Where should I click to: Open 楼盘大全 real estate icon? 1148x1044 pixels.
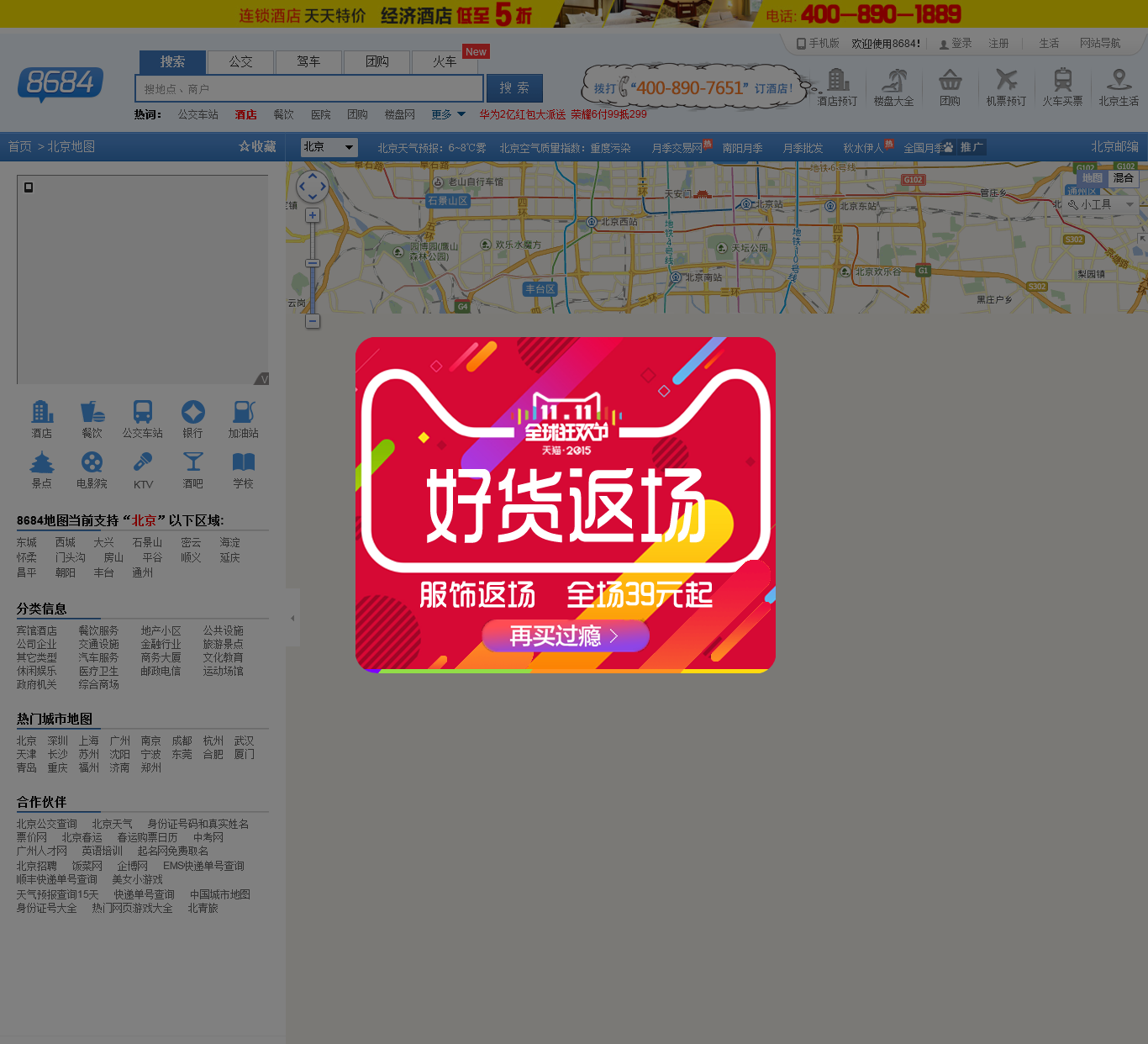point(893,80)
